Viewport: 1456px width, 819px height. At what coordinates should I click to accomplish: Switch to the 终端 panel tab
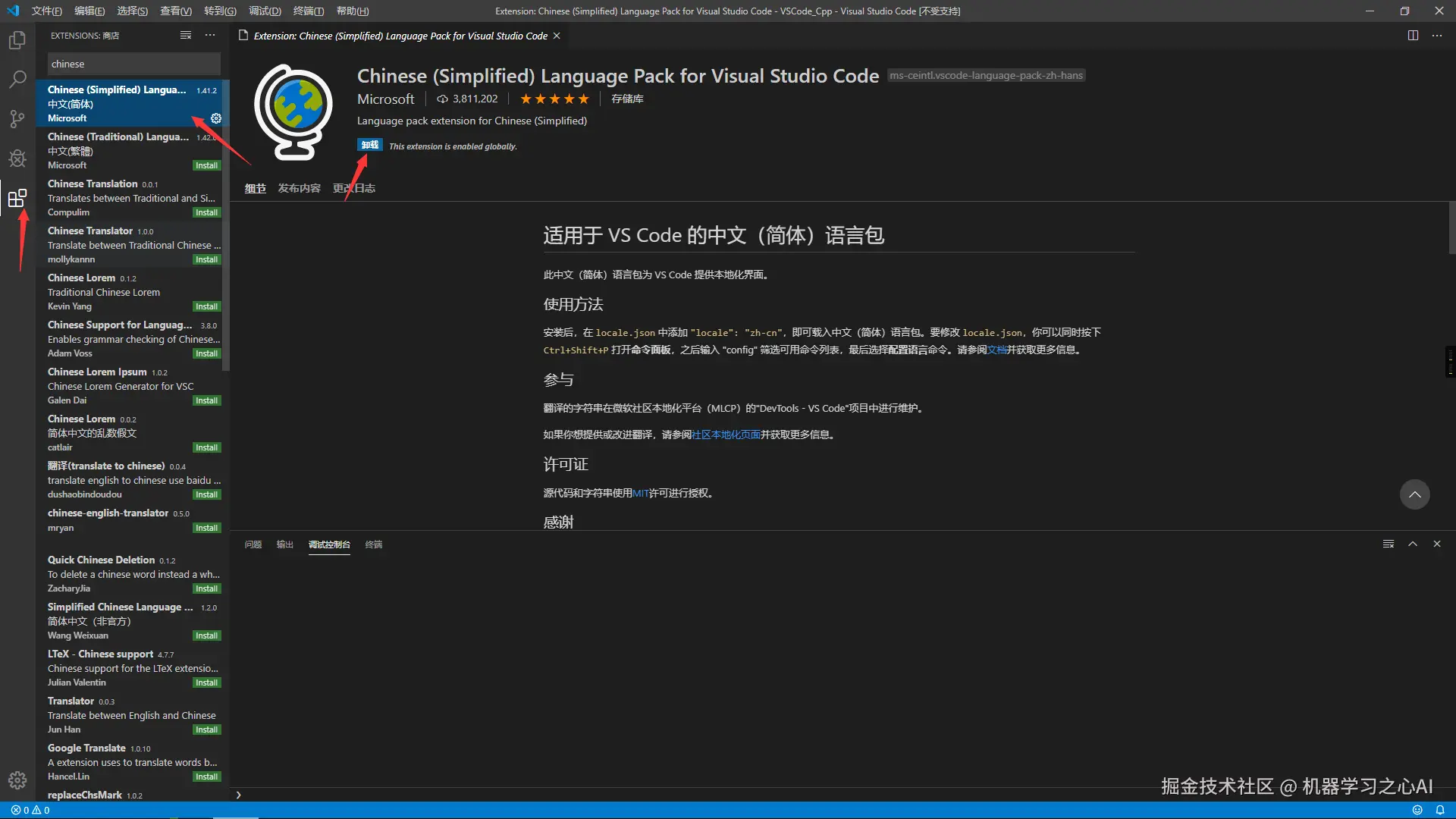click(374, 544)
